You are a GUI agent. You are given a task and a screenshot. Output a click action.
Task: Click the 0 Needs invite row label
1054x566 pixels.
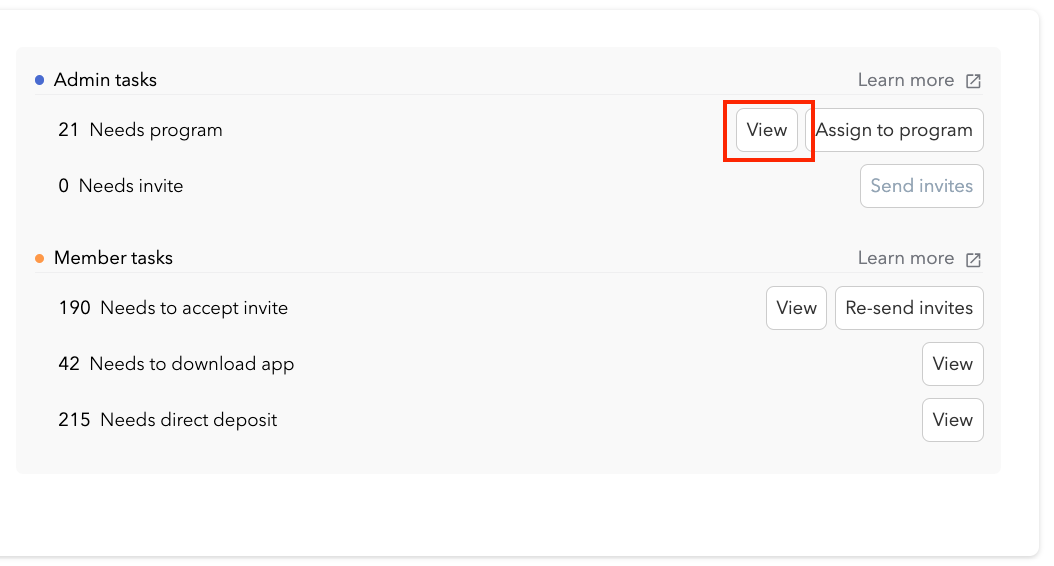click(121, 186)
